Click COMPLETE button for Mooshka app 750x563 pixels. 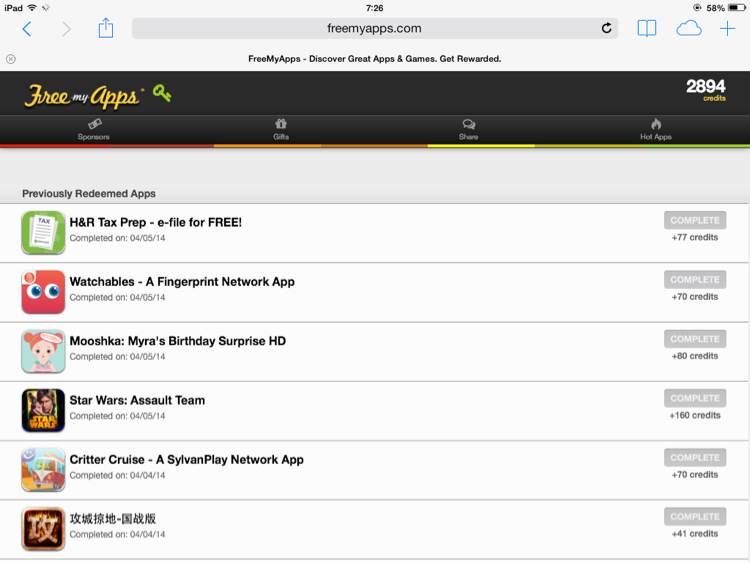tap(695, 339)
